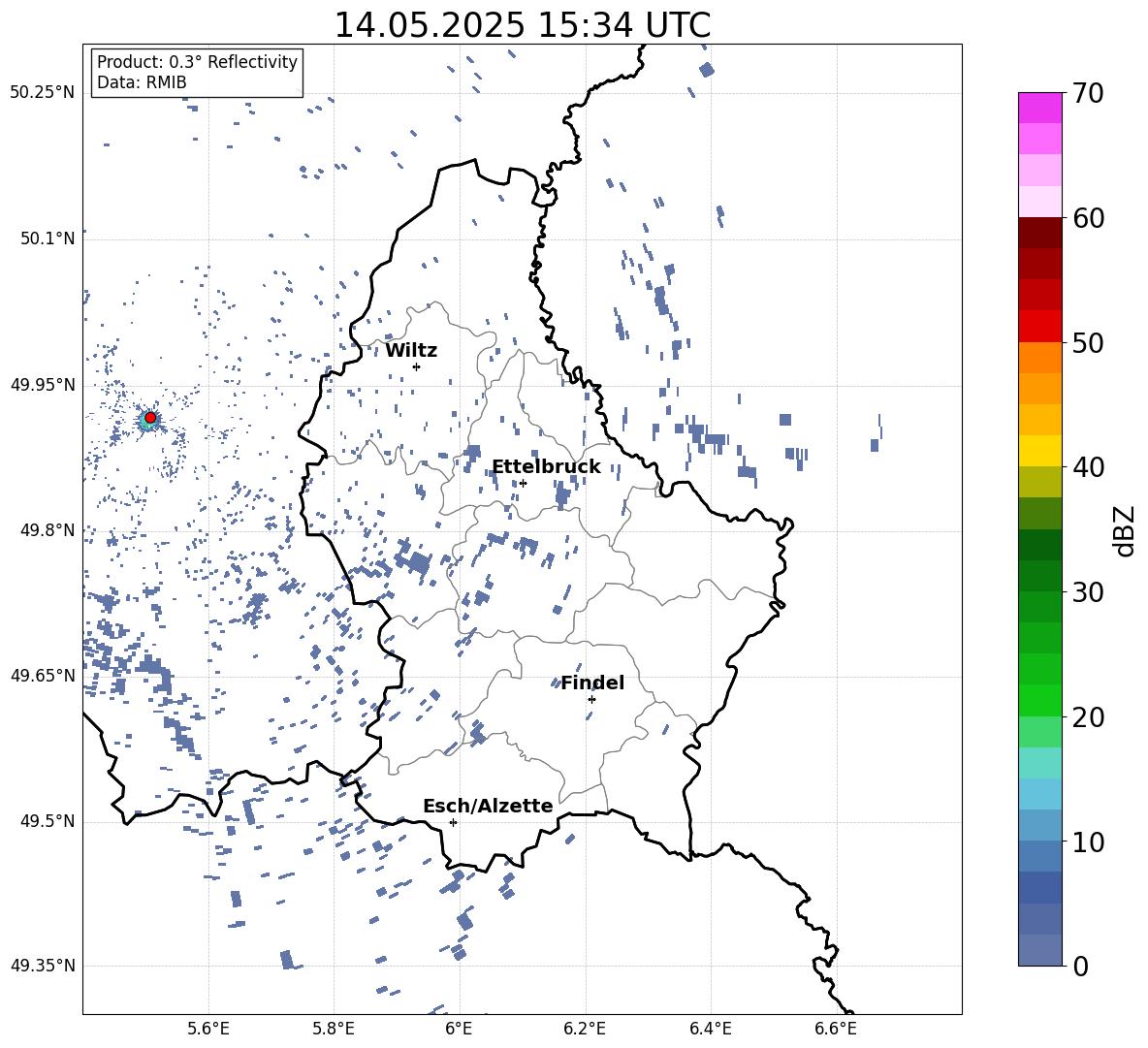The image size is (1148, 1048).
Task: Click the 49.8°N latitude label
Action: tap(48, 530)
